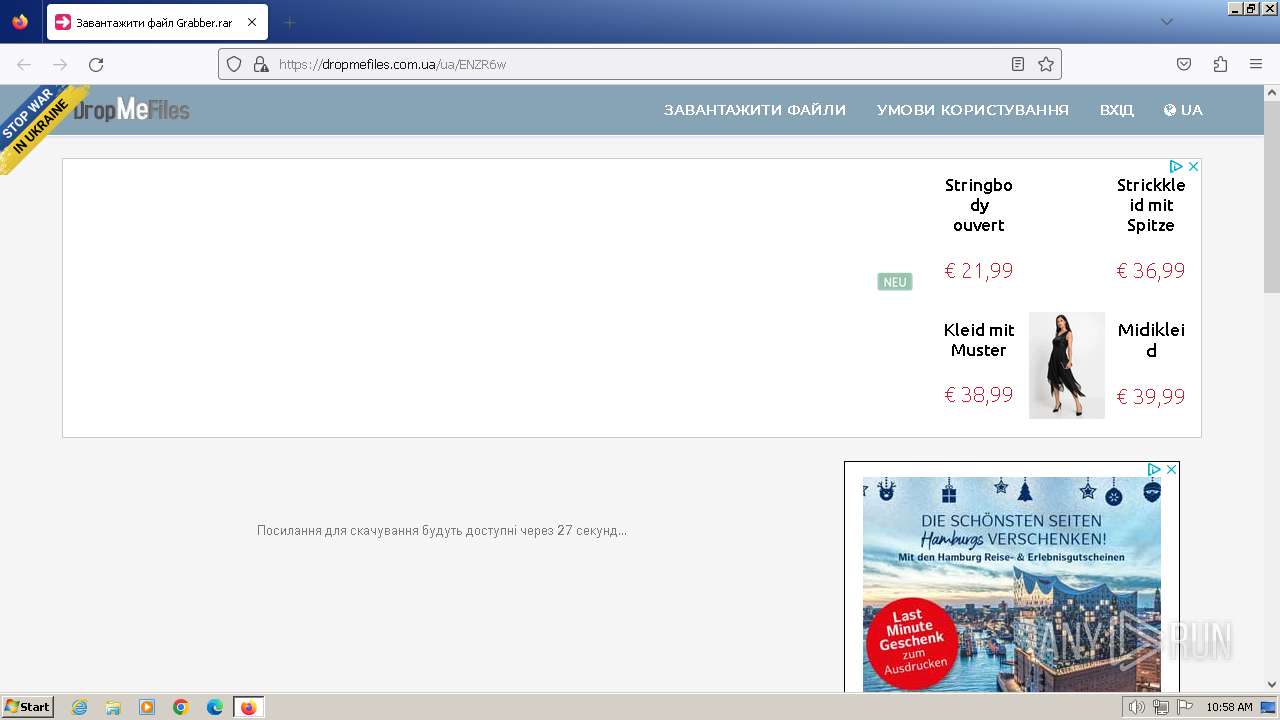Toggle reader view icon
1280x720 pixels.
point(1018,64)
